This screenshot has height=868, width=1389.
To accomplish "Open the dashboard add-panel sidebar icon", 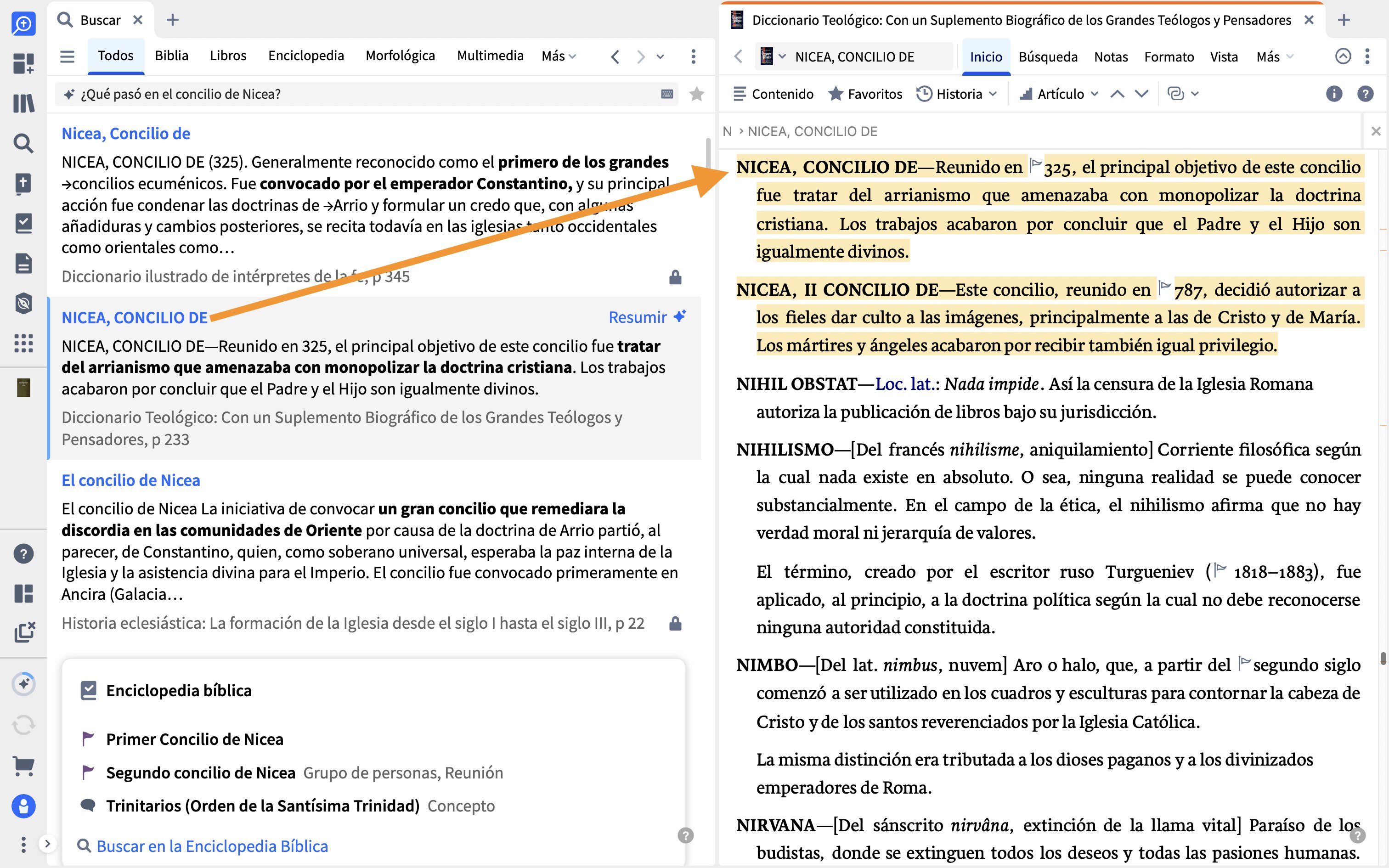I will coord(23,63).
